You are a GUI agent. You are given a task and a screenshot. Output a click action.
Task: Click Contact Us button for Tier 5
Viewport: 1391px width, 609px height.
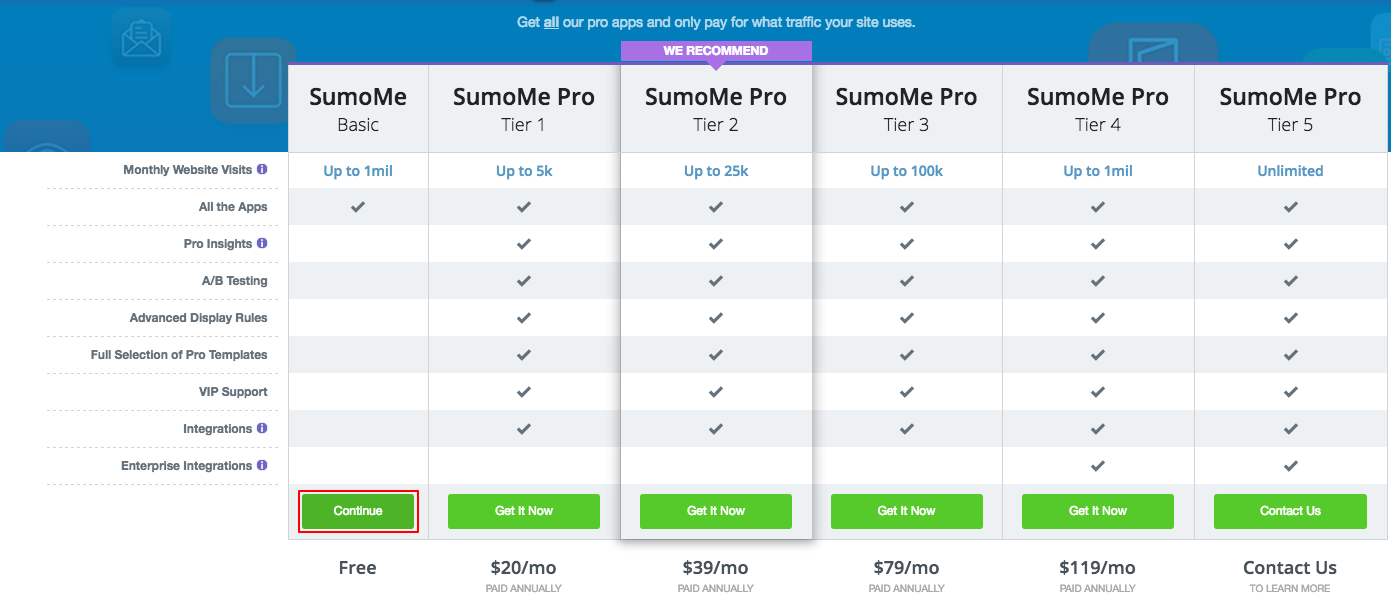(x=1290, y=511)
